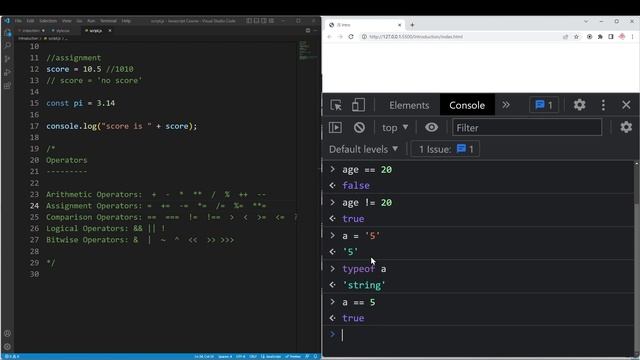
Task: Bookmark this page with the star icon
Action: [x=576, y=37]
